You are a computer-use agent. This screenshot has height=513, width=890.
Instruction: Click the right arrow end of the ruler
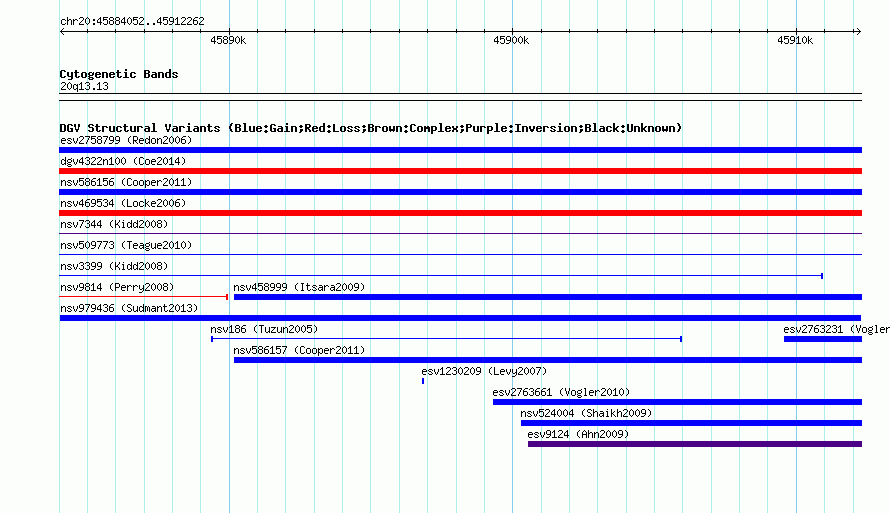point(858,31)
